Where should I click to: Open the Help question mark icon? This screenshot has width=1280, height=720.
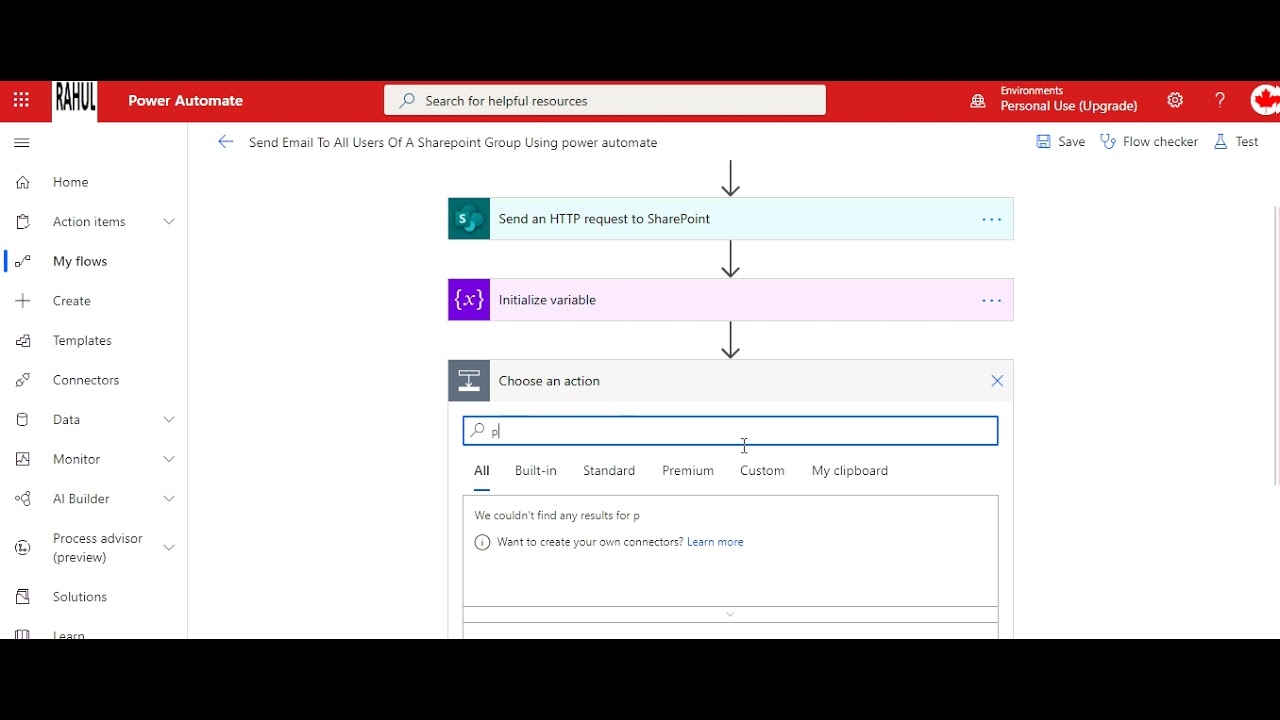click(x=1220, y=100)
